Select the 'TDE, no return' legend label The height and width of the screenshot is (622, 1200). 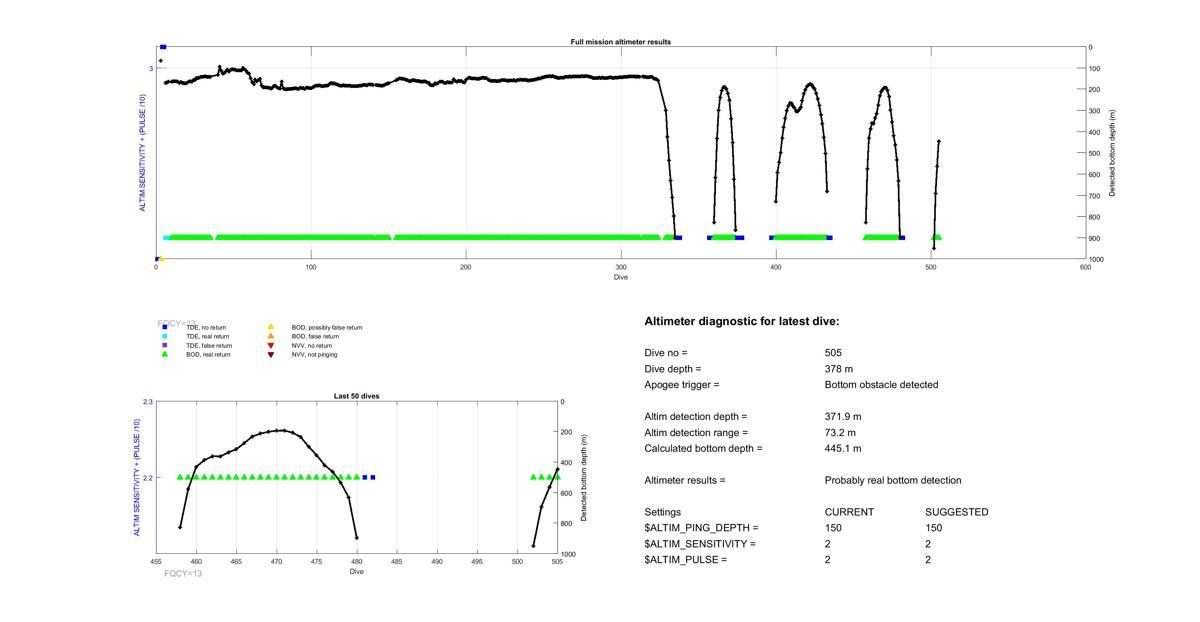[206, 327]
